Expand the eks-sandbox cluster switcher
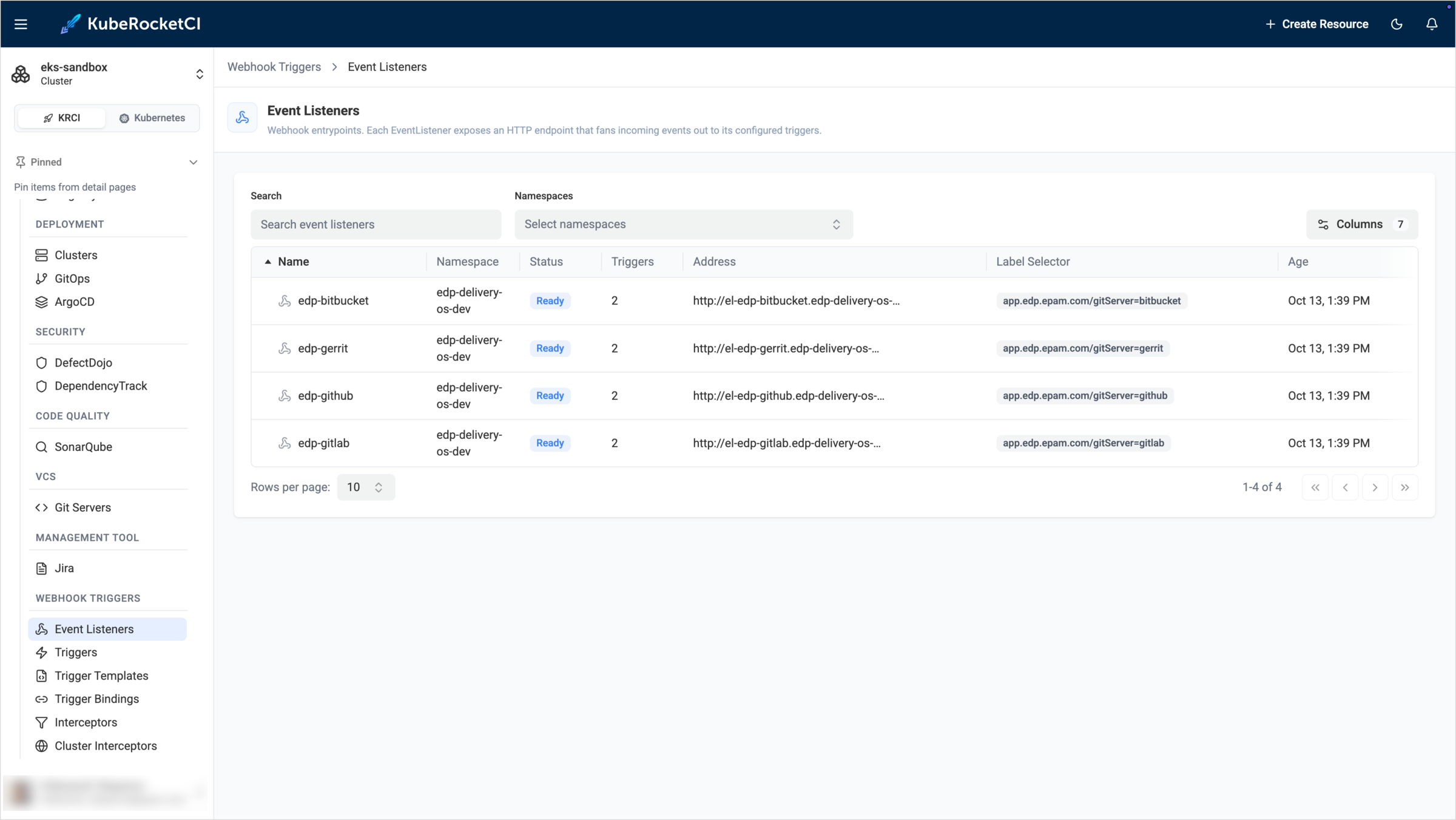The image size is (1456, 820). 200,74
